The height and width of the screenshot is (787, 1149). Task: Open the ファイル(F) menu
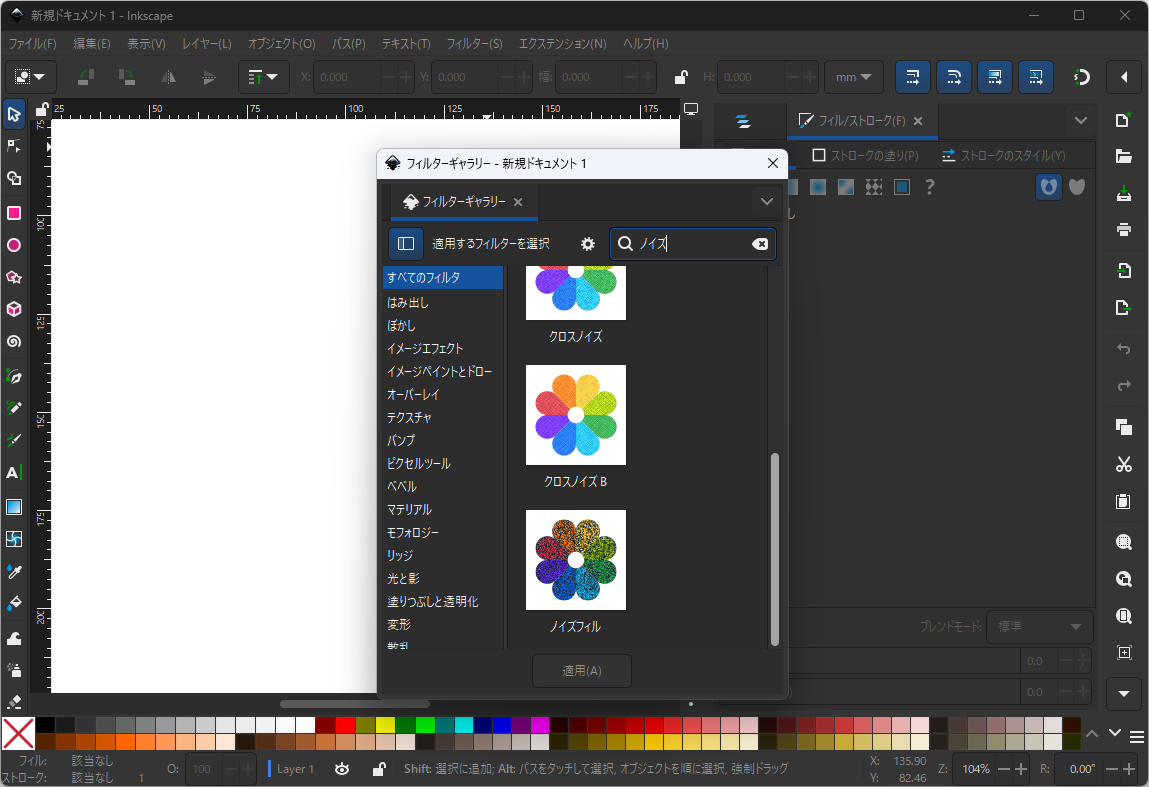click(x=32, y=43)
